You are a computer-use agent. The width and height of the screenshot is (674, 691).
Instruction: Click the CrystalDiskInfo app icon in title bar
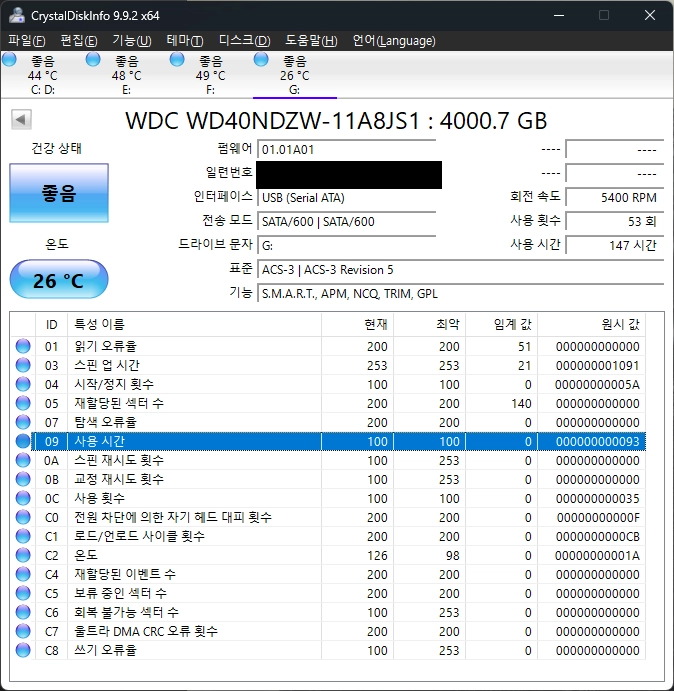point(17,15)
